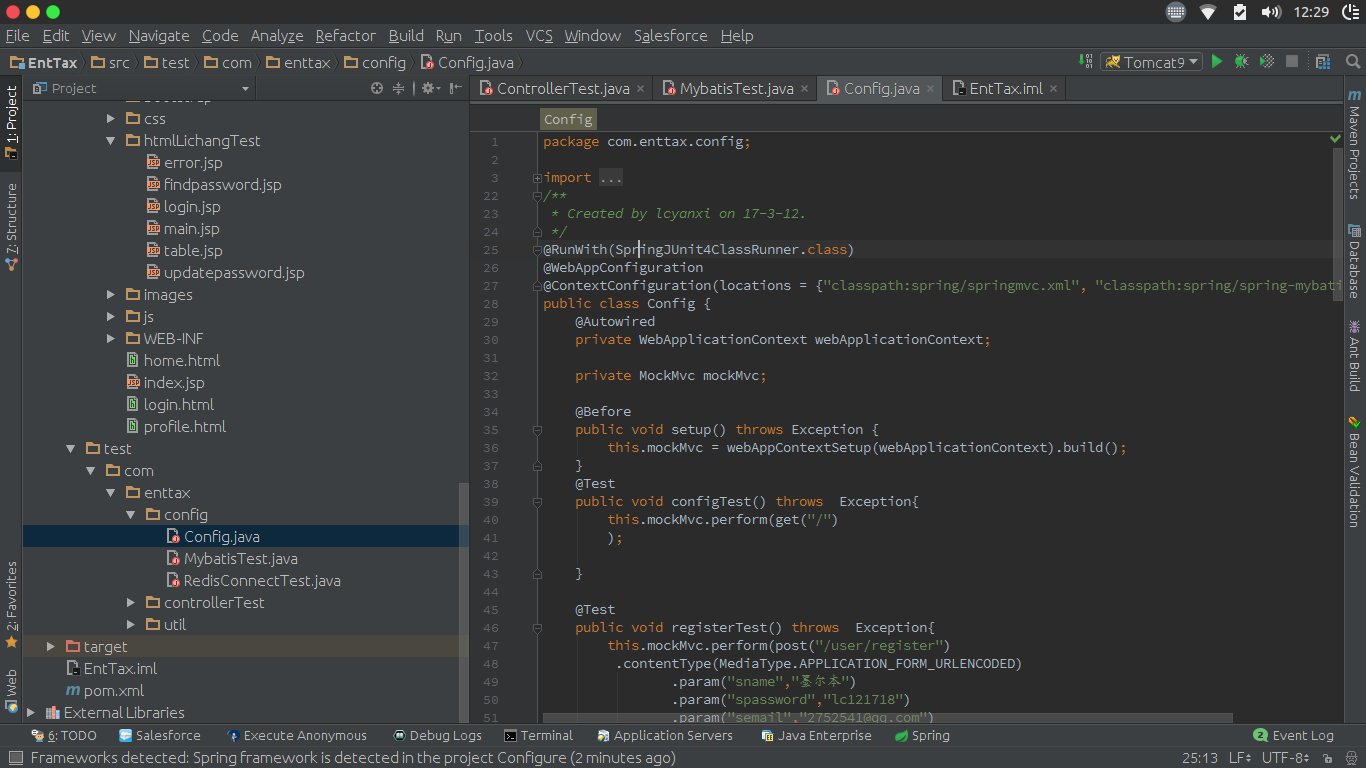Open the Tomcat9 run configuration dropdown

(x=1152, y=62)
